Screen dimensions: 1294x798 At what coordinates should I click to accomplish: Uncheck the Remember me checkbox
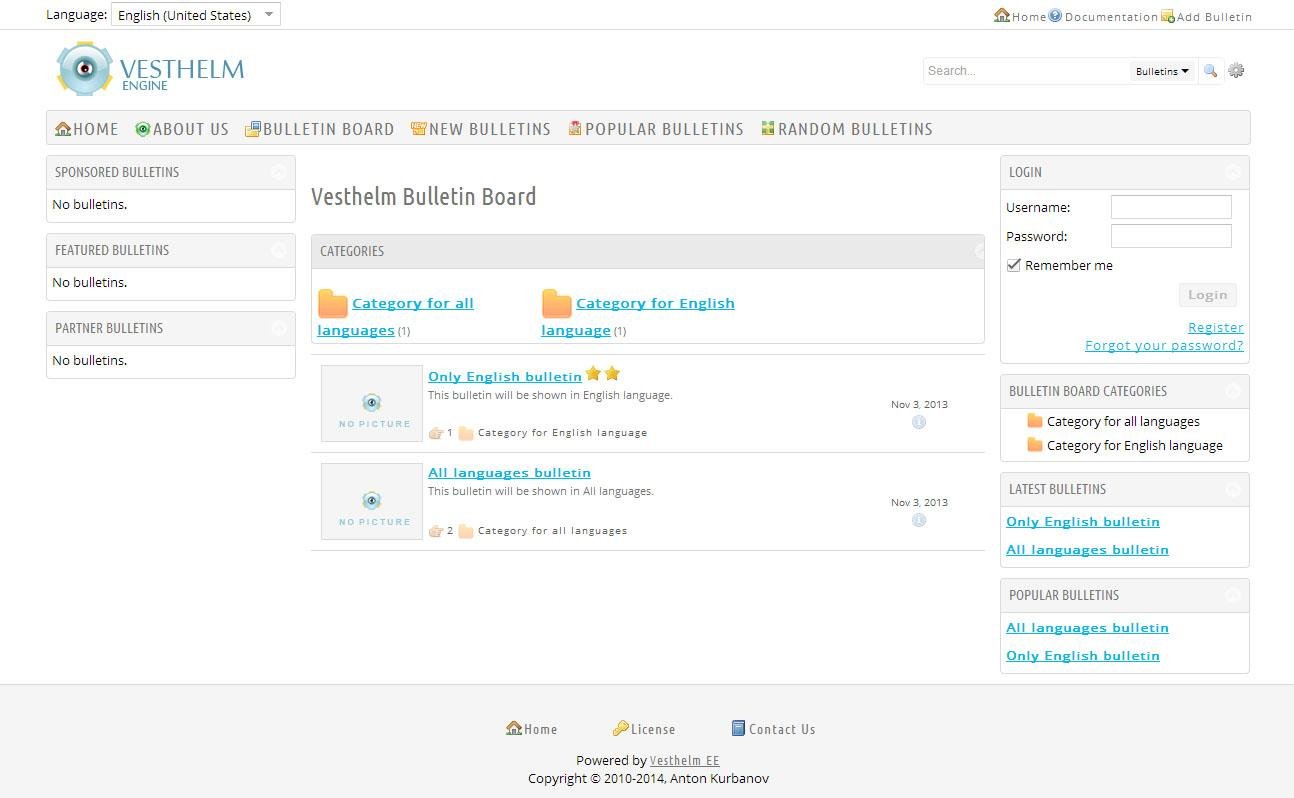click(1013, 264)
